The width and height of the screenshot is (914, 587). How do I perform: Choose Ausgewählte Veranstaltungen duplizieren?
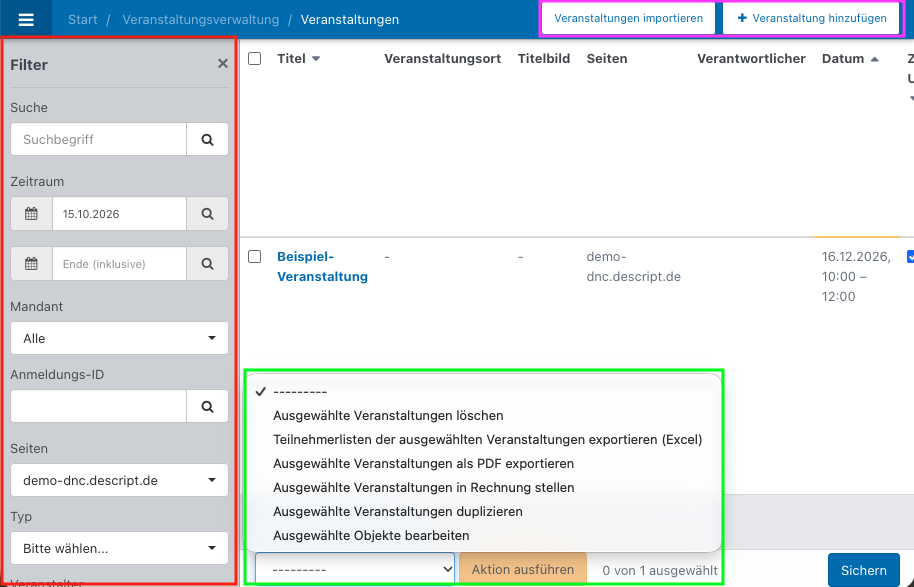[483, 511]
